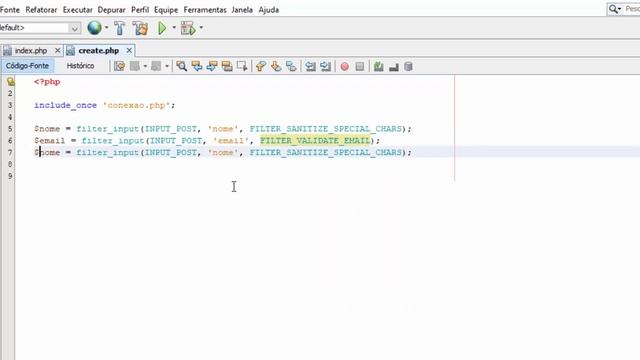Click the highlighted FILTER_VALIDATE_EMAIL constant

(x=315, y=140)
